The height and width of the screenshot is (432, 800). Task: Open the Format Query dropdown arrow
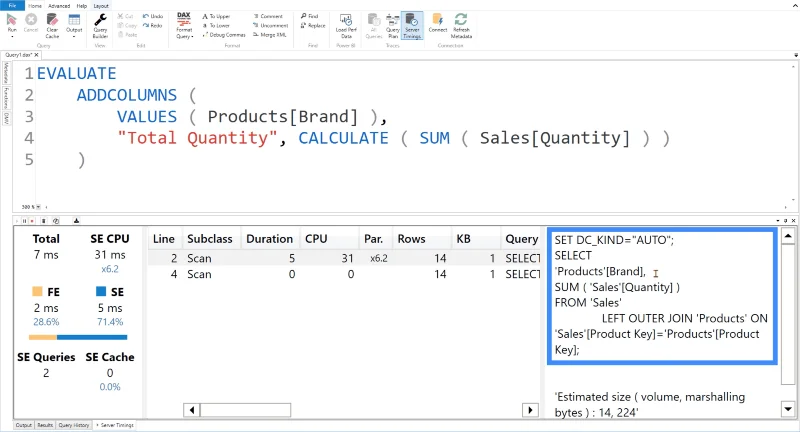click(x=192, y=37)
